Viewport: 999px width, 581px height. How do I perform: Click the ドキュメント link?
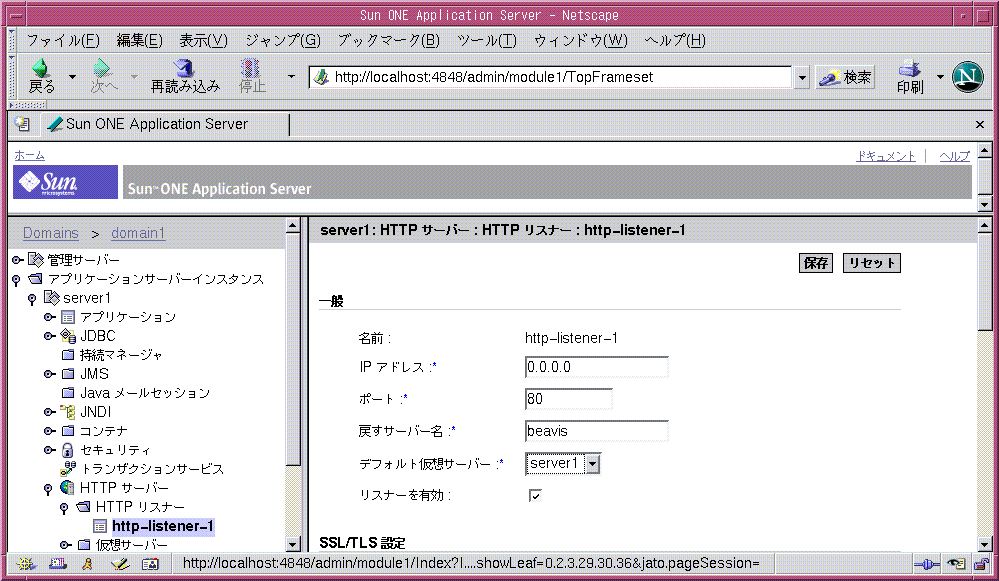point(886,156)
